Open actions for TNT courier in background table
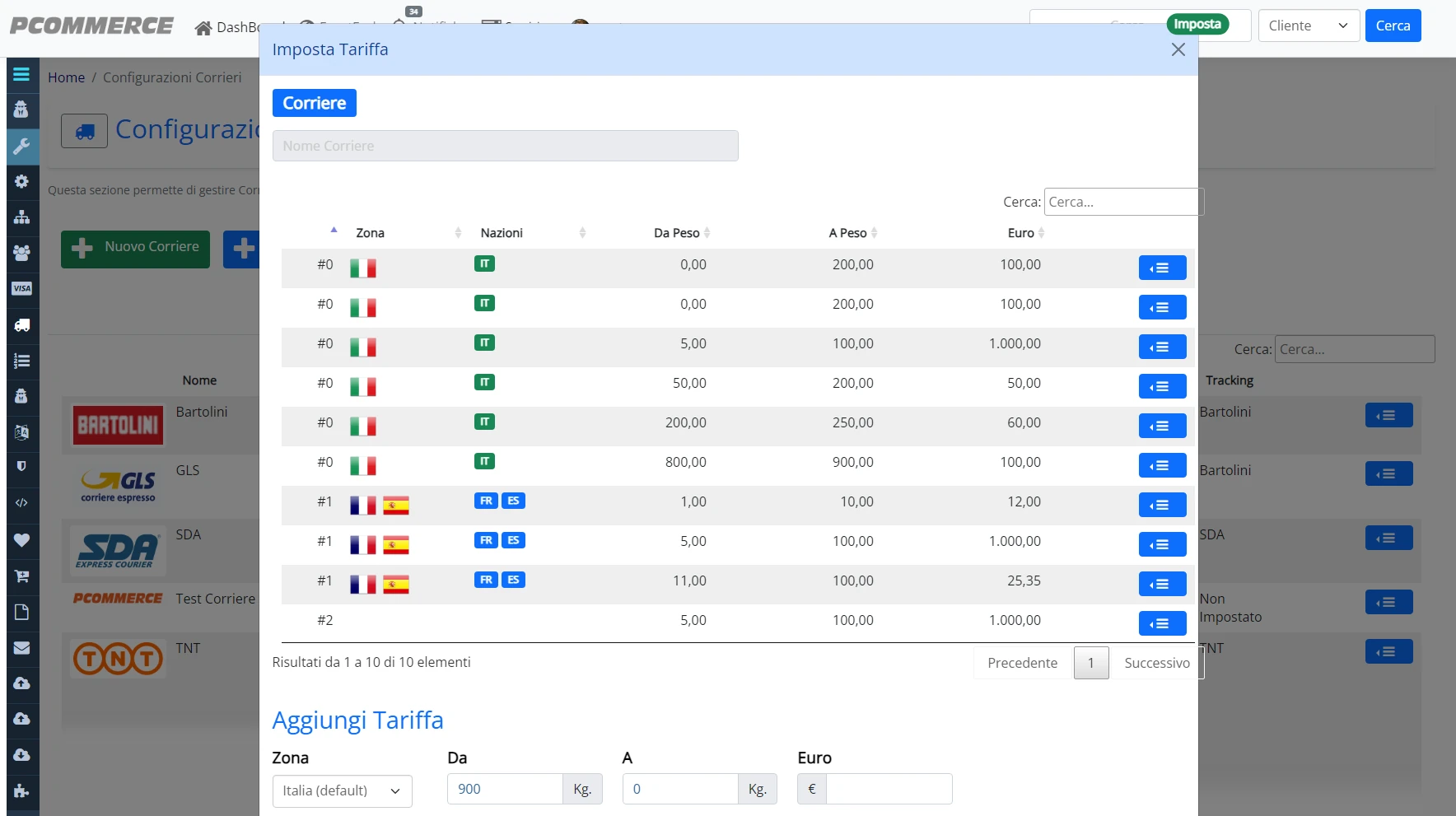Viewport: 1456px width, 816px height. coord(1388,651)
